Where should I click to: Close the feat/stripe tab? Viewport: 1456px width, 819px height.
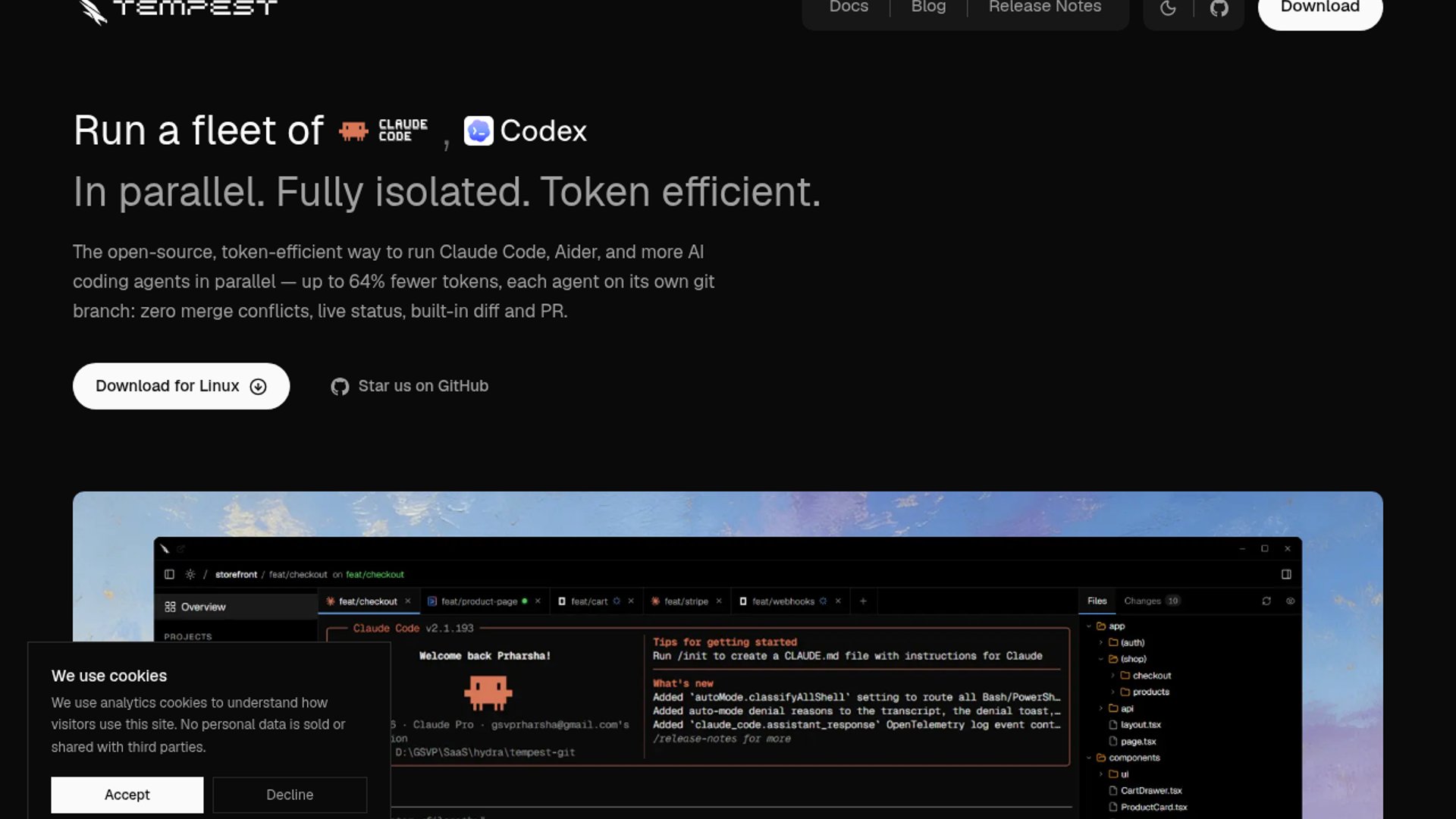tap(719, 601)
